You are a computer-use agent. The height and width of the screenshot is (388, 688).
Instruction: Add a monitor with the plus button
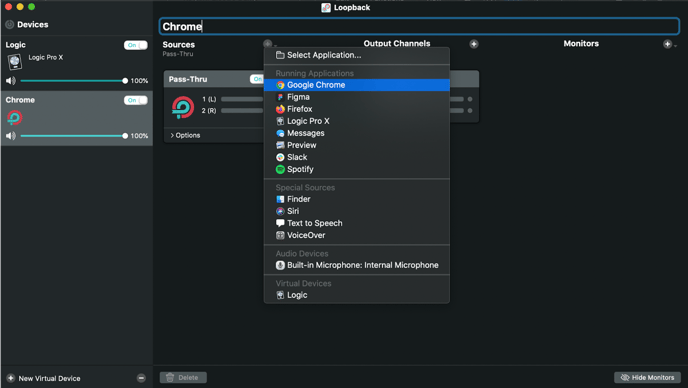(667, 44)
